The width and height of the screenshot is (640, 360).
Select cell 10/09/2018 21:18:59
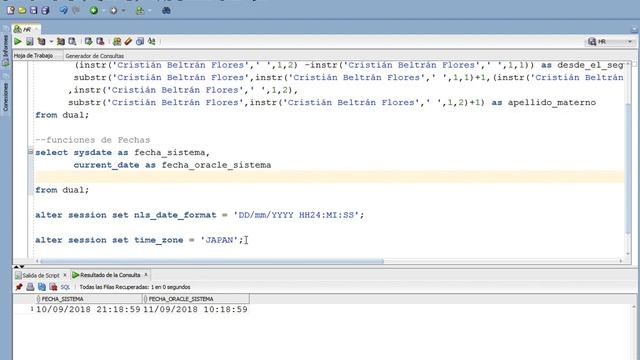coord(88,309)
